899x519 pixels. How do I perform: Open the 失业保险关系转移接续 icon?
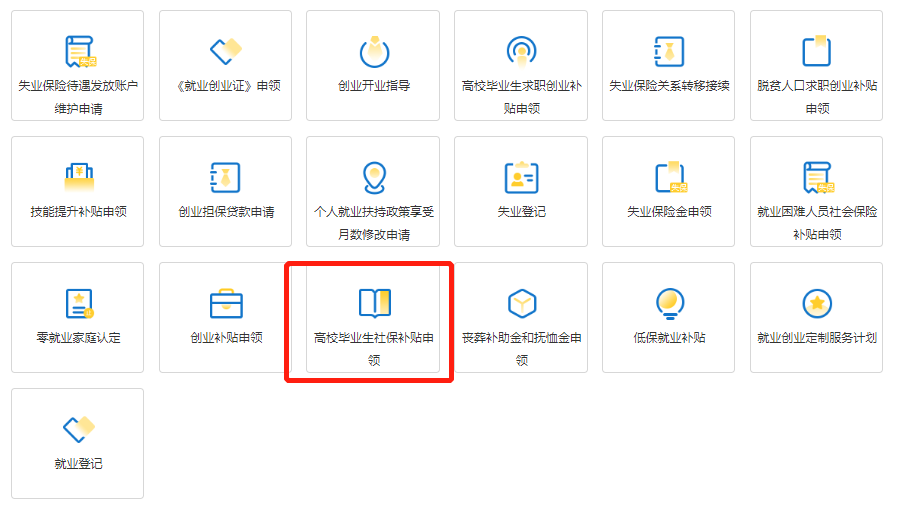pos(669,52)
